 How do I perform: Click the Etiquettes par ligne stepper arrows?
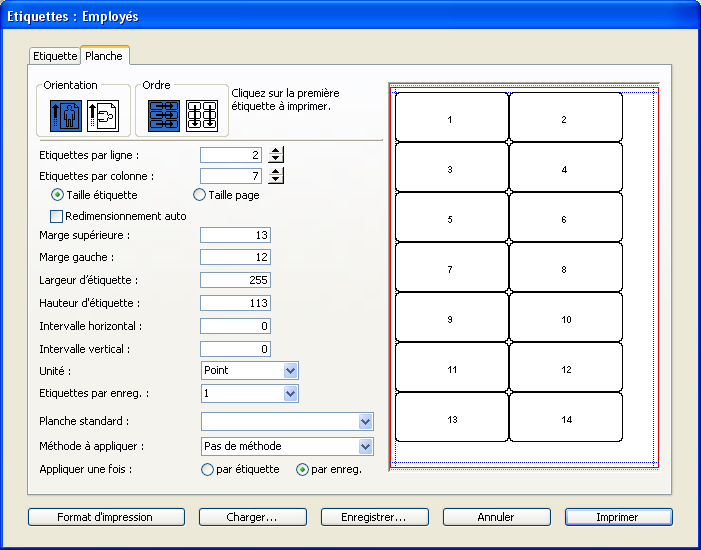tap(277, 155)
